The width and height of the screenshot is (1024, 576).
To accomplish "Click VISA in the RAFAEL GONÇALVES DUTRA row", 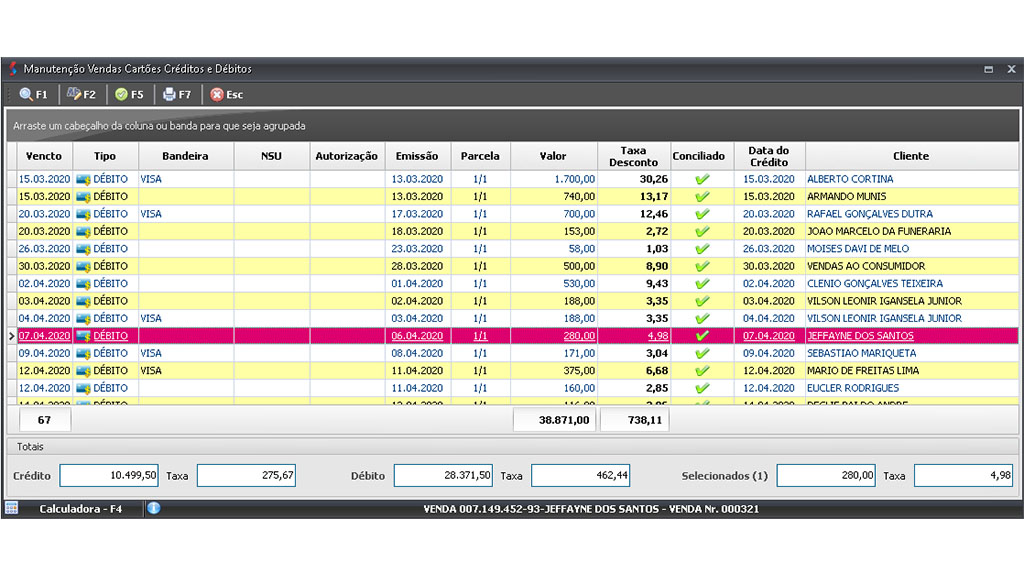I will (151, 214).
